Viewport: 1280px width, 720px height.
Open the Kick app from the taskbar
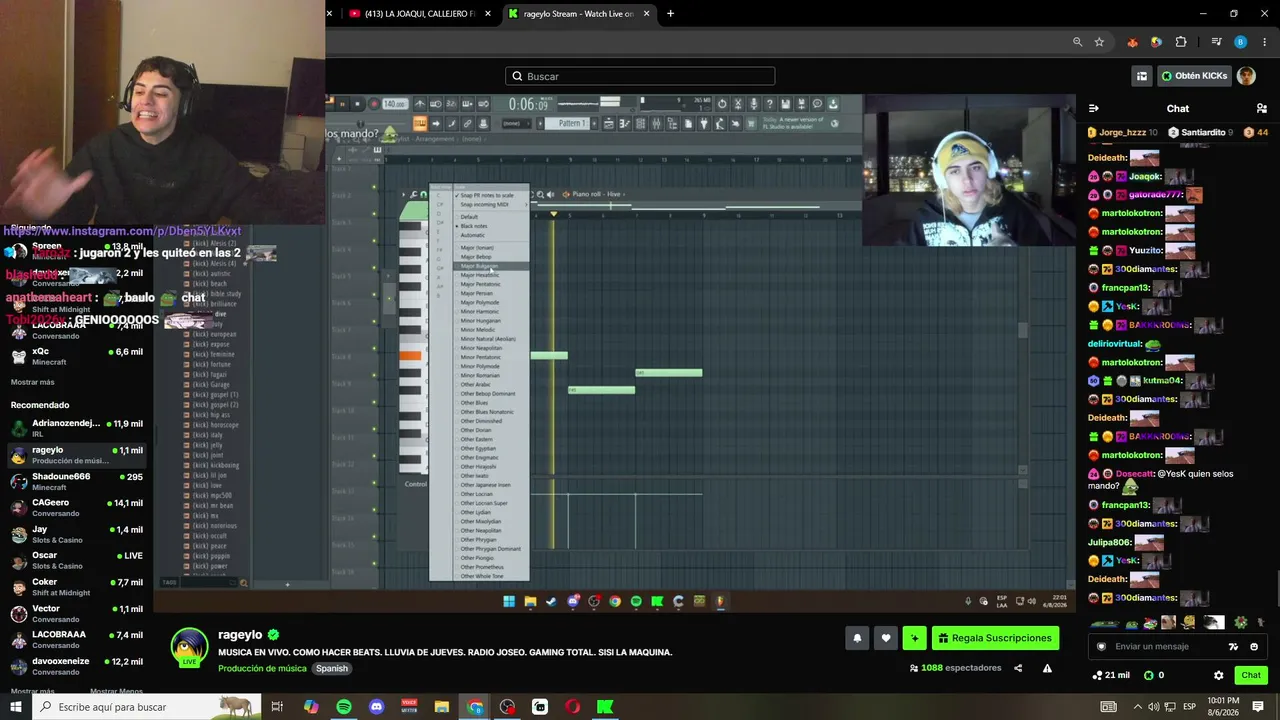pos(605,707)
